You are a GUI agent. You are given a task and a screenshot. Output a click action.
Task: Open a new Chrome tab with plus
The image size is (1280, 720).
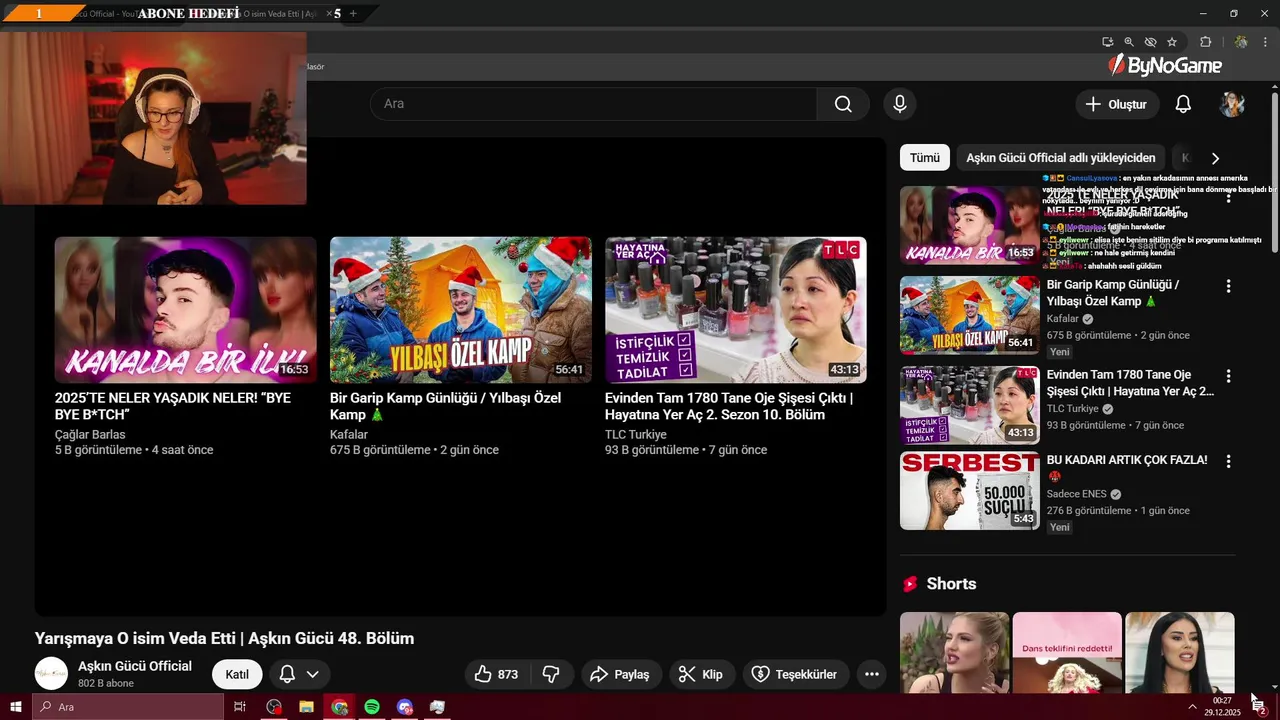(353, 14)
